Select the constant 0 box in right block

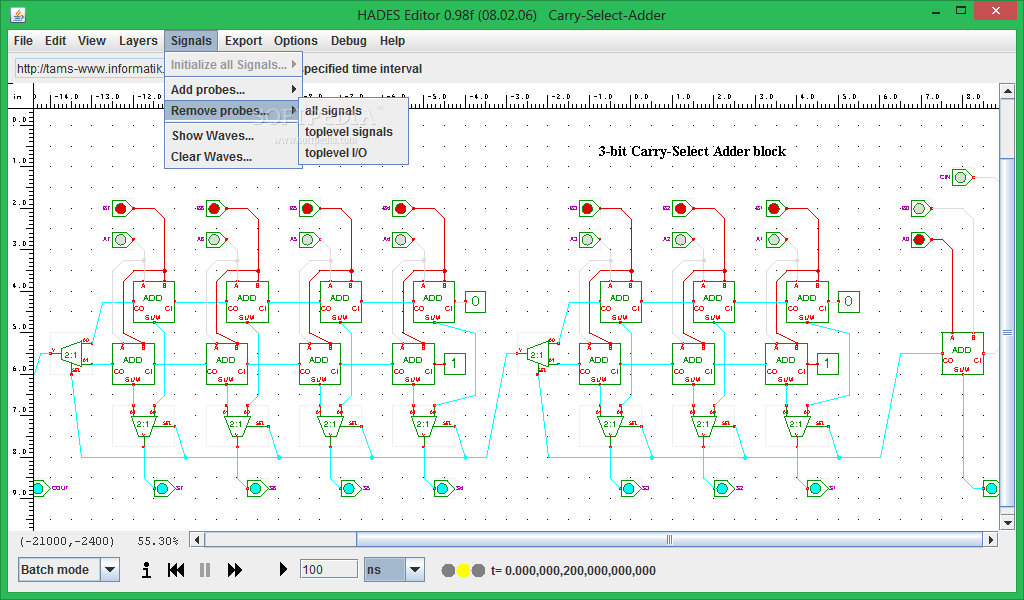(x=848, y=302)
